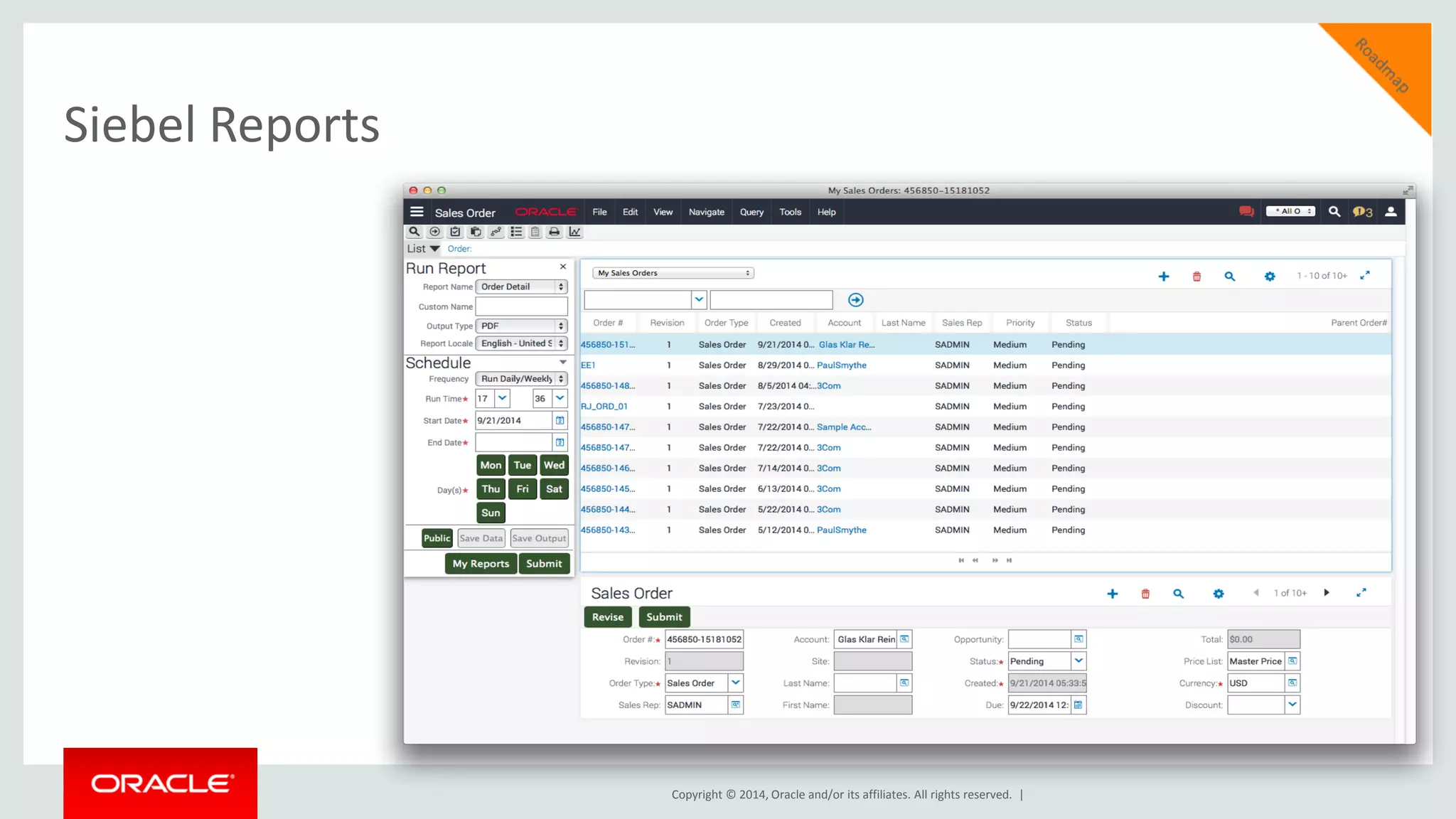Image resolution: width=1456 pixels, height=819 pixels.
Task: Click the Custom Name input field
Action: point(521,306)
